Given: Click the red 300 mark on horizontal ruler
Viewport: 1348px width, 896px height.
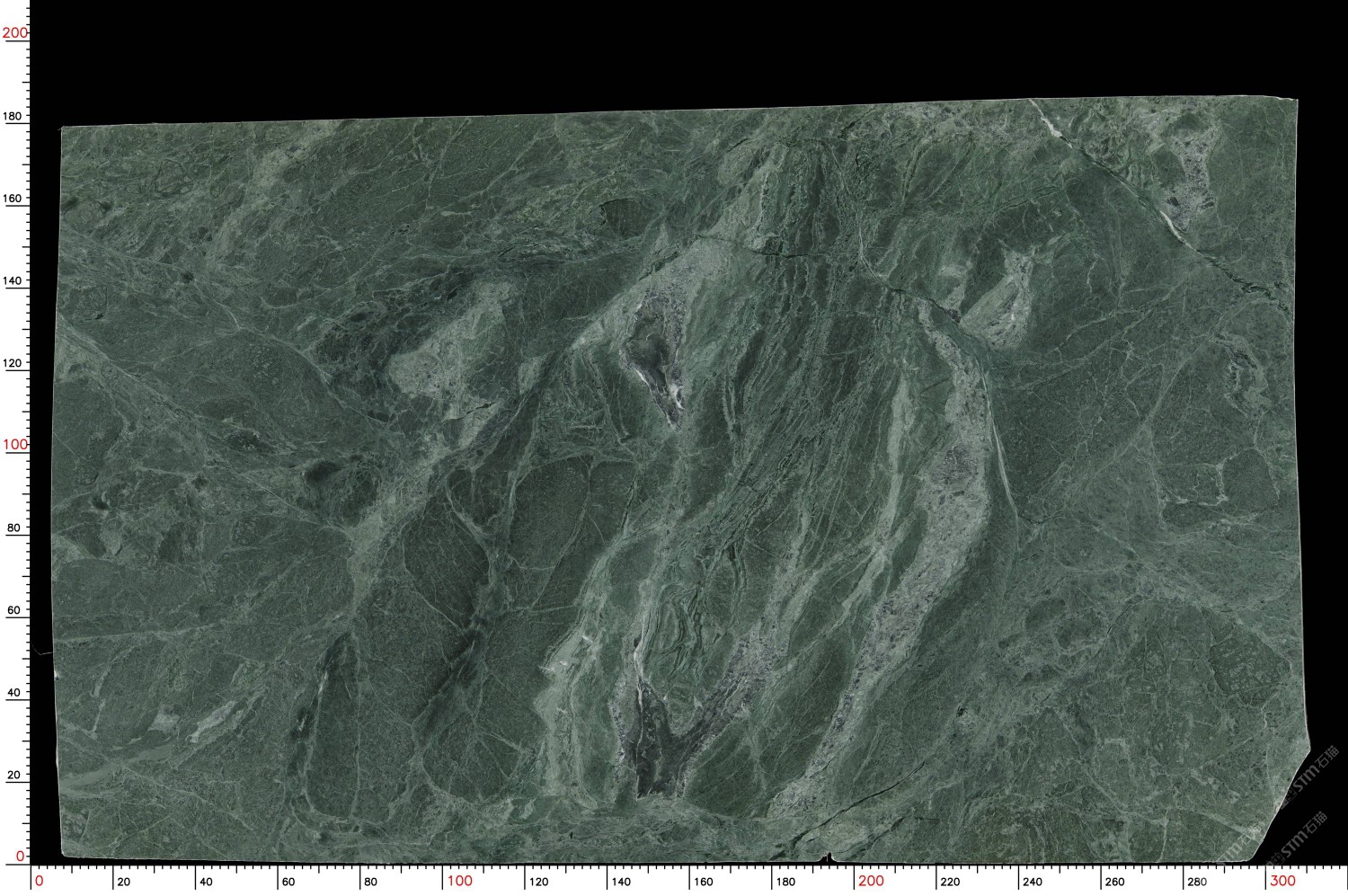Looking at the screenshot, I should pos(1282,880).
